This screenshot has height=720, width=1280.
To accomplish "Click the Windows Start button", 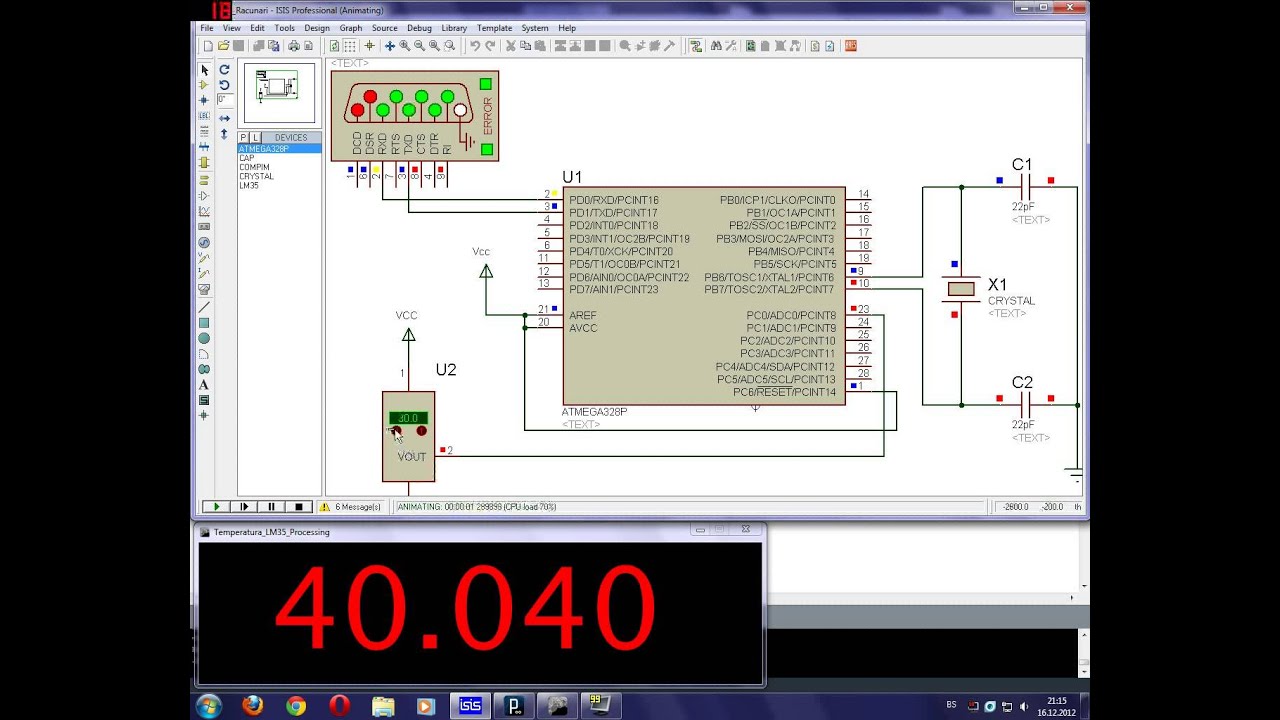I will click(209, 706).
